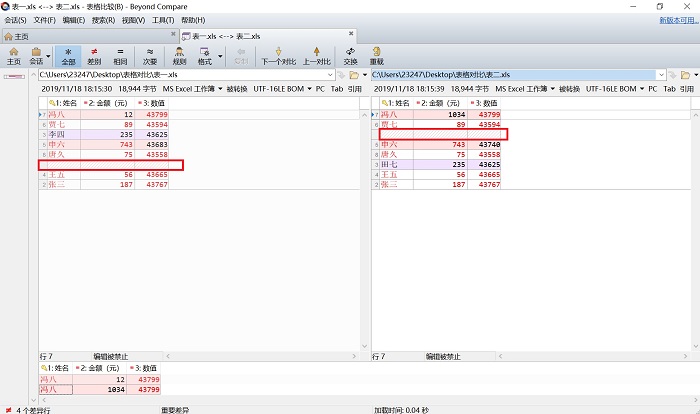Expand the dropdown arrow beside 格式
Screen dimensions: 700x414
click(x=220, y=56)
